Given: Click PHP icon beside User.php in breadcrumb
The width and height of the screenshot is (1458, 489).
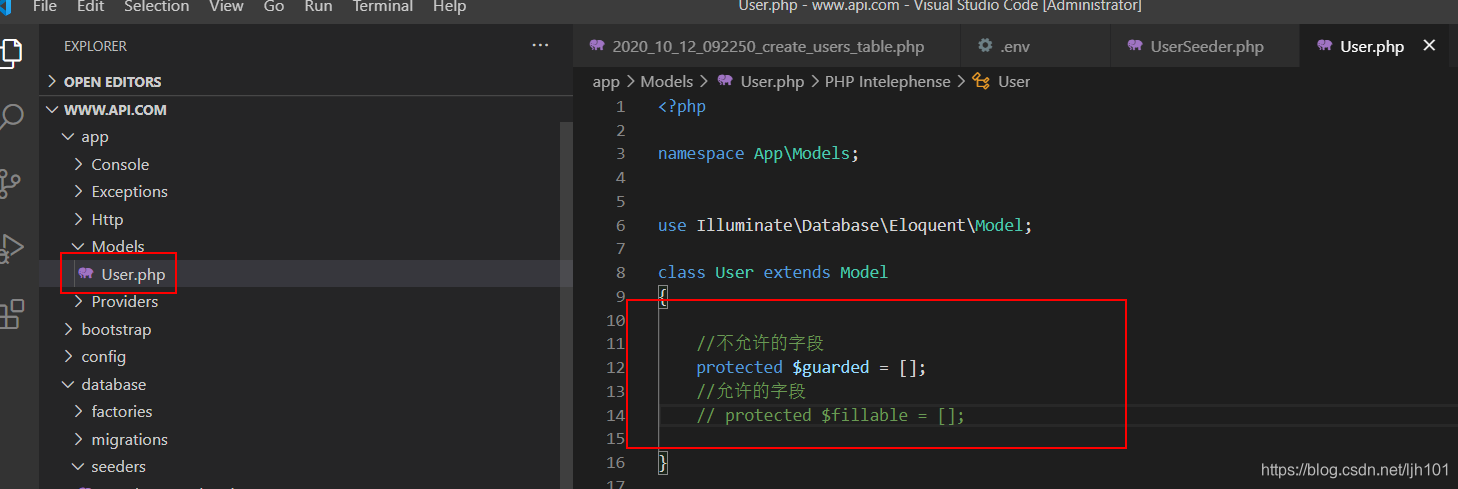Looking at the screenshot, I should [x=724, y=82].
